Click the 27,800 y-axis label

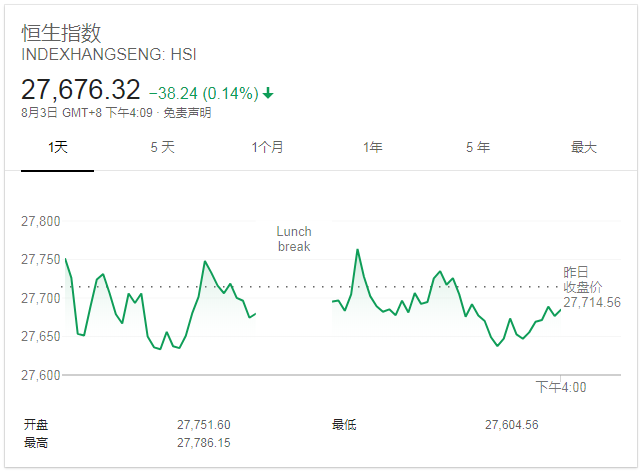pyautogui.click(x=41, y=221)
